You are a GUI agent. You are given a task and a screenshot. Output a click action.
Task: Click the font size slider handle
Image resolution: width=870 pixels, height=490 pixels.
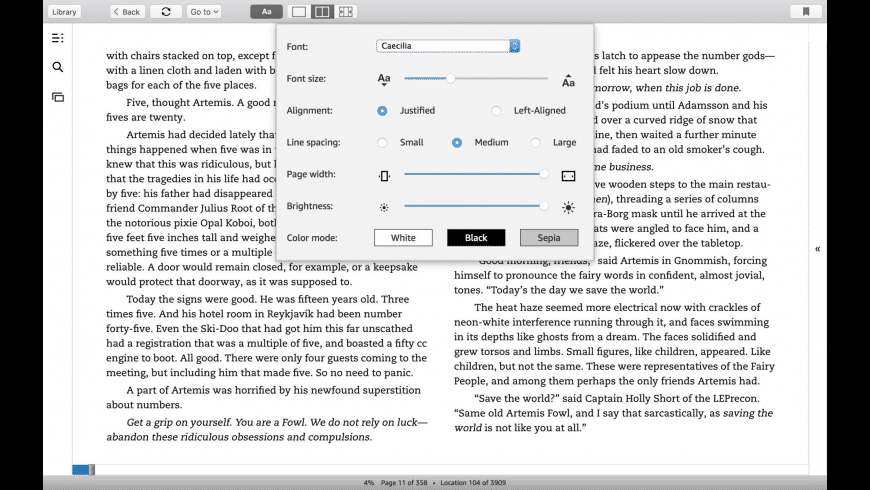(451, 78)
